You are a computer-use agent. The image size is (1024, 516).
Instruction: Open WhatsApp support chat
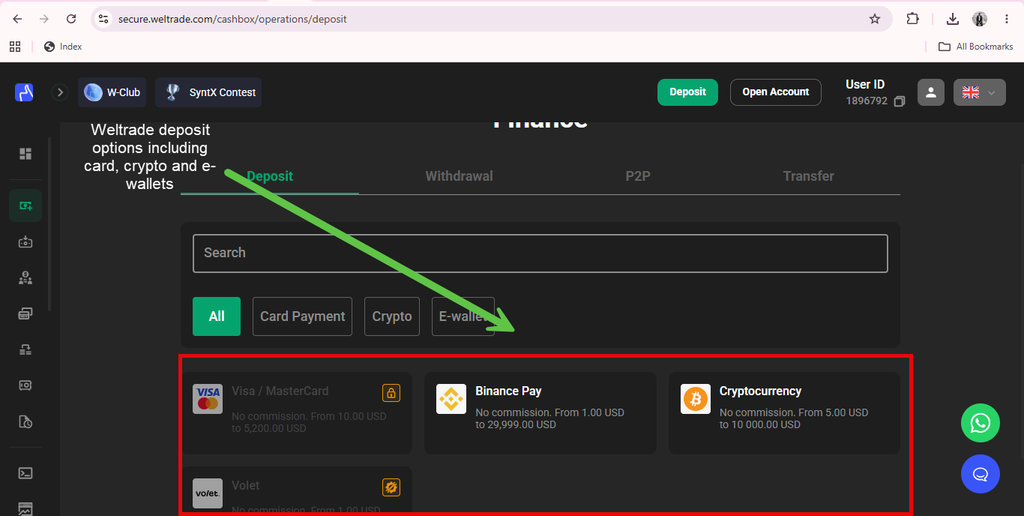coord(980,423)
